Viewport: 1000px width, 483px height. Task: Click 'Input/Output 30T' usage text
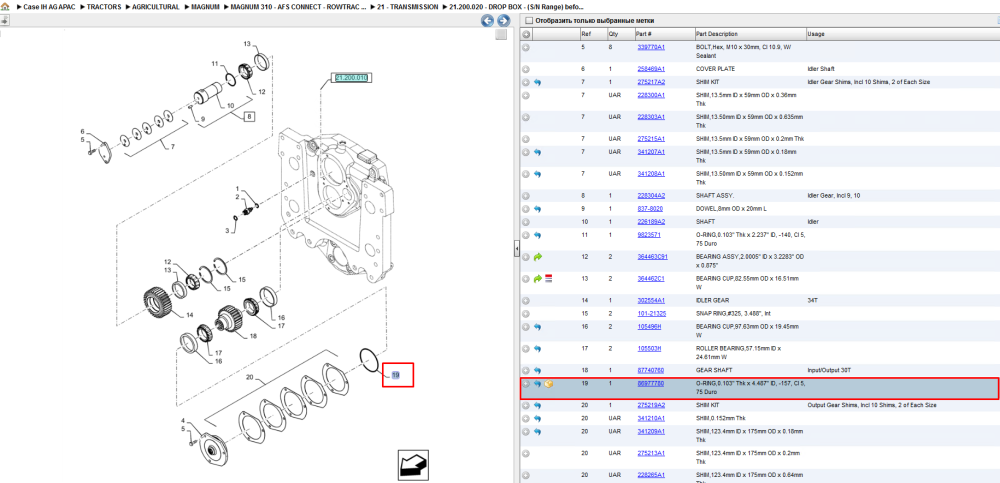tap(829, 370)
